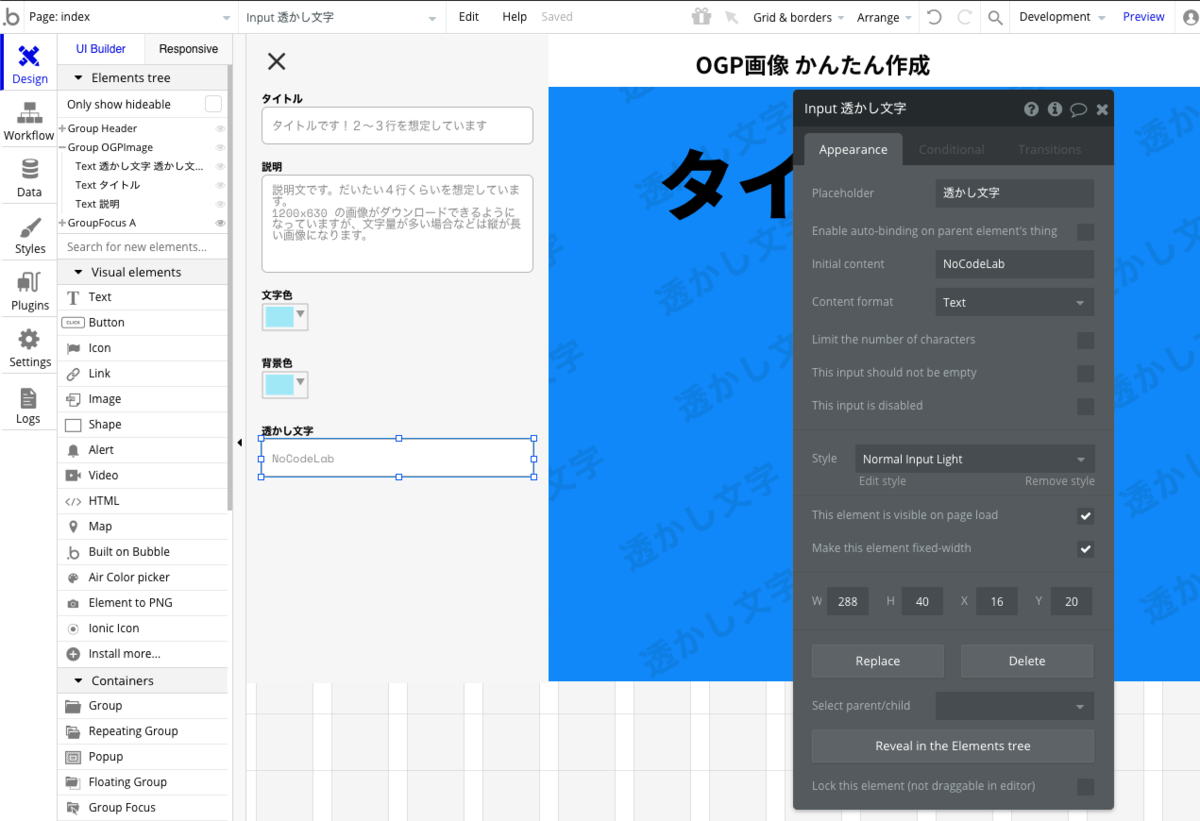Image resolution: width=1200 pixels, height=821 pixels.
Task: Close the preview panel with X icon
Action: coord(277,61)
